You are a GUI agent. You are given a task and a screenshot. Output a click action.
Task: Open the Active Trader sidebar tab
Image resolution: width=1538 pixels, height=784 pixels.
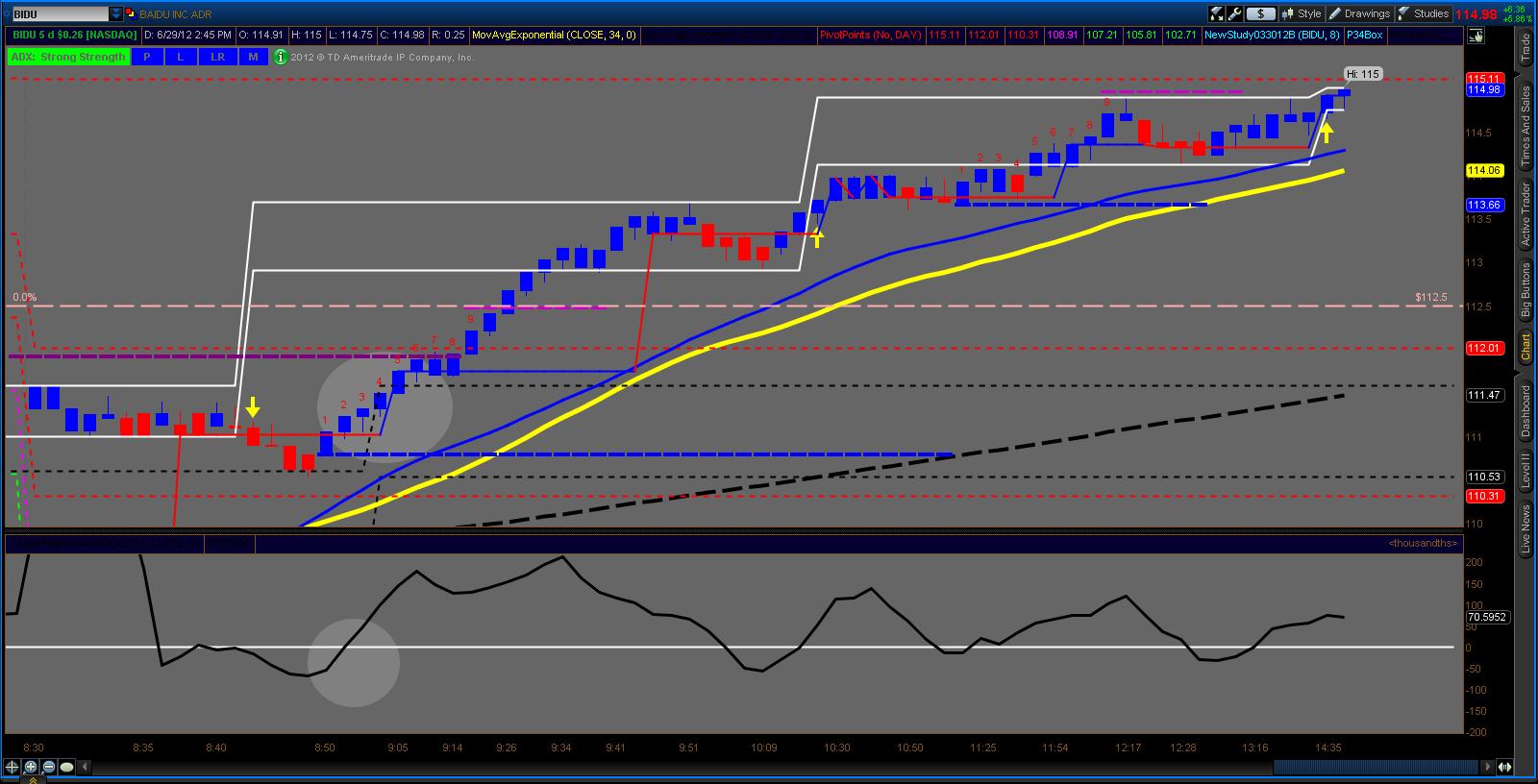tap(1526, 213)
